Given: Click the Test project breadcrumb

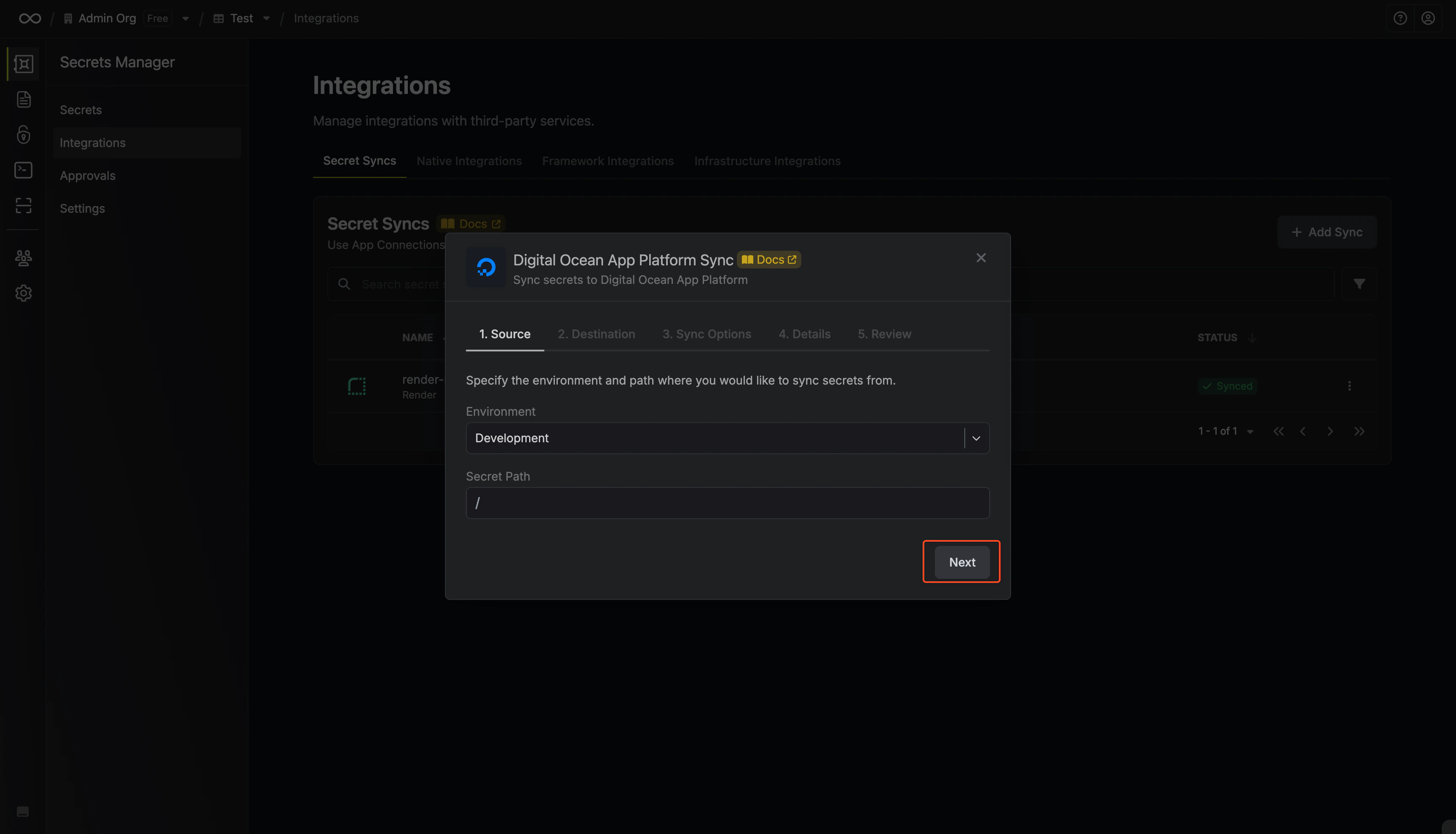Looking at the screenshot, I should pos(241,19).
